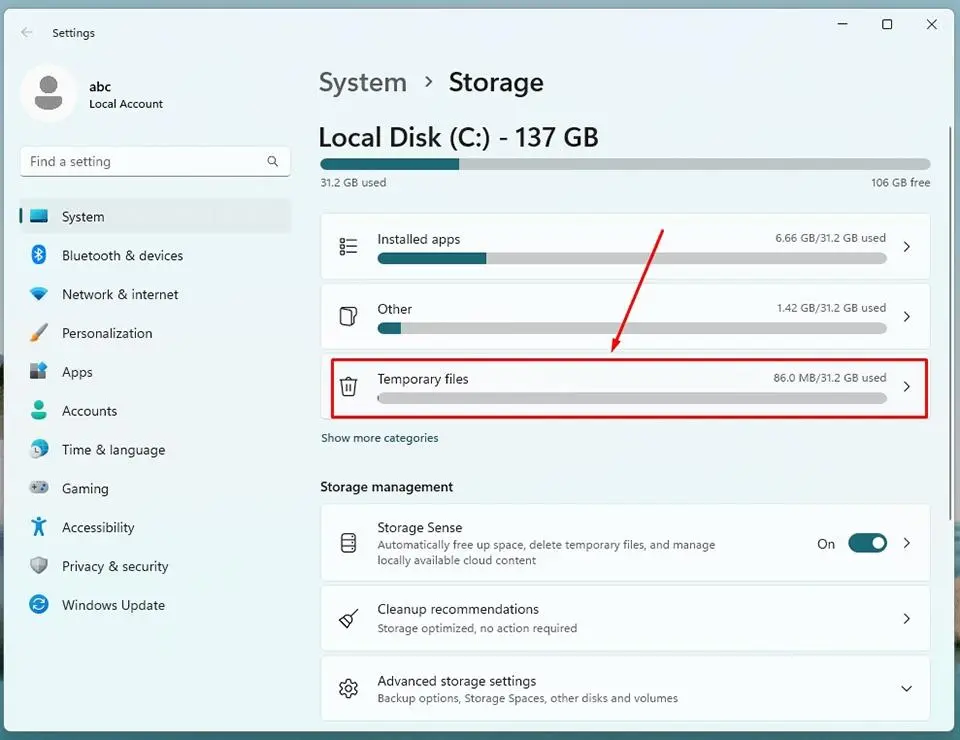Navigate to Privacy & security
The height and width of the screenshot is (740, 960).
(x=156, y=566)
